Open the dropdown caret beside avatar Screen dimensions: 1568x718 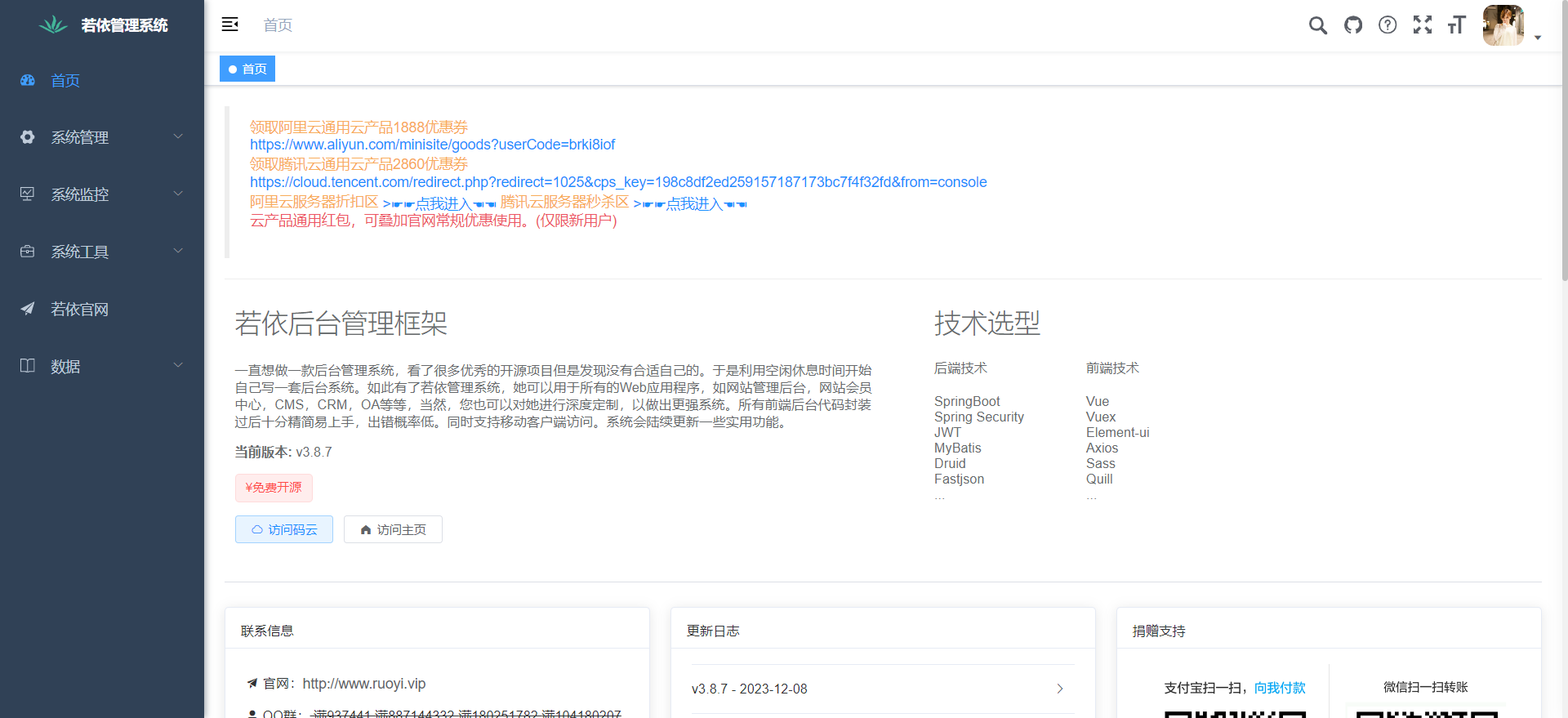[1538, 38]
